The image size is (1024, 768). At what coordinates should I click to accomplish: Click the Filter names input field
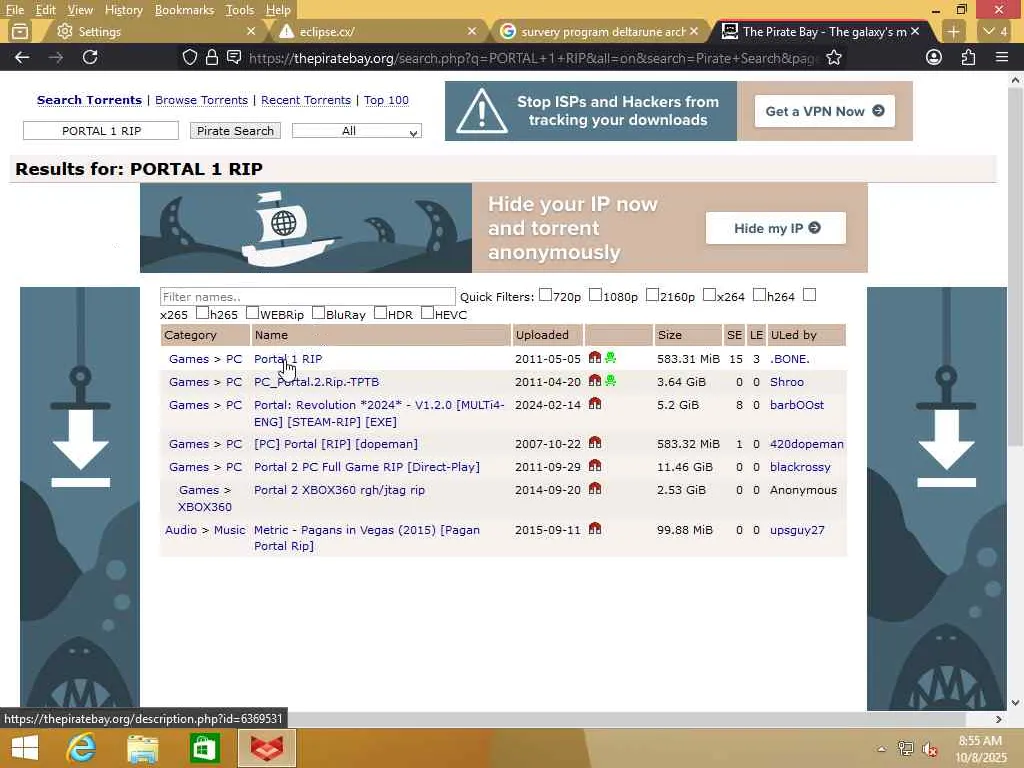(308, 296)
